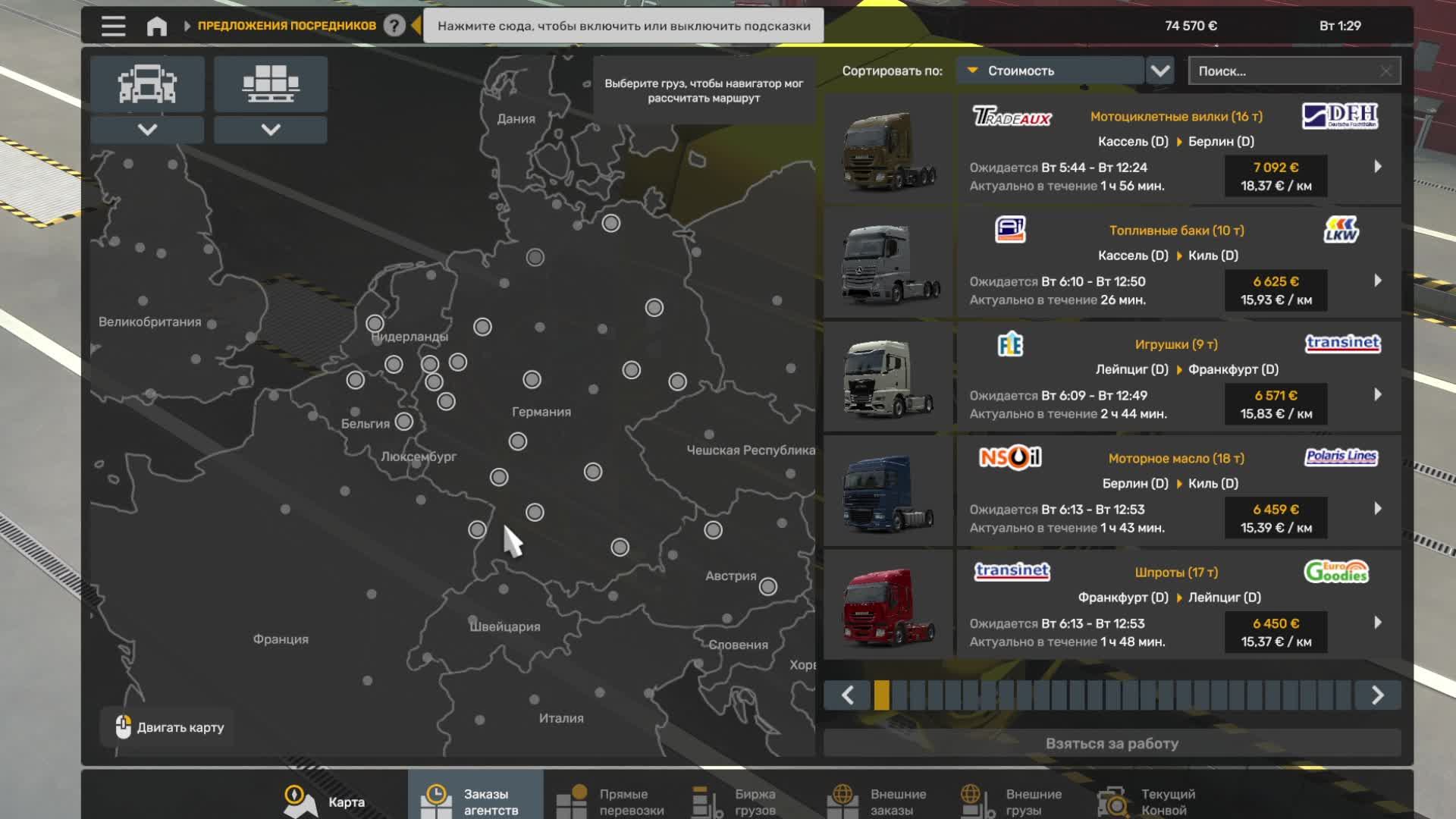1456x819 pixels.
Task: Select the Transinet logo in Шпроты offer
Action: point(1012,570)
